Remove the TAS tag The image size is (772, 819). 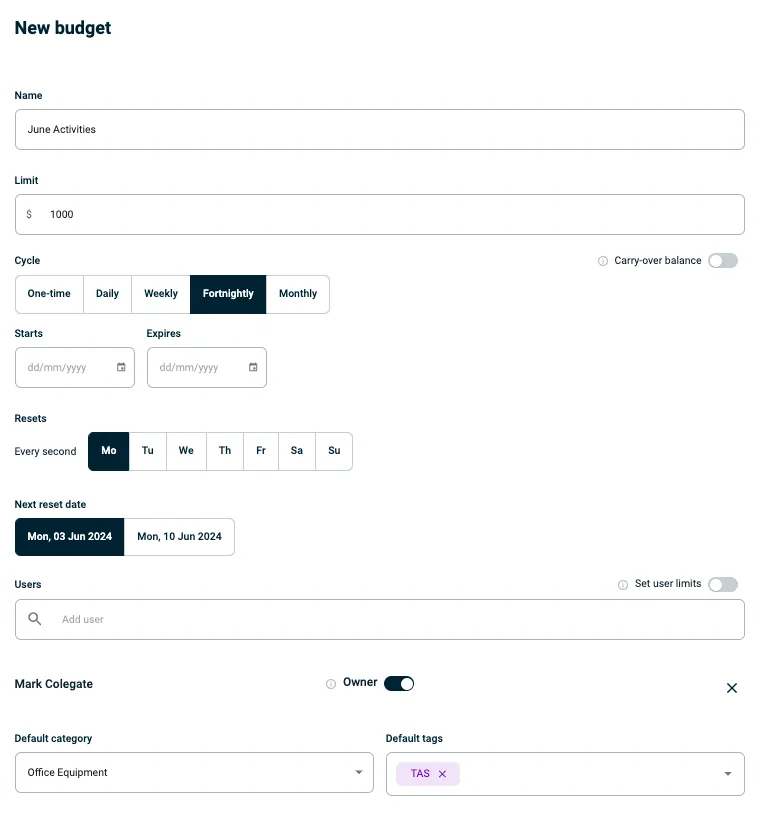(442, 774)
